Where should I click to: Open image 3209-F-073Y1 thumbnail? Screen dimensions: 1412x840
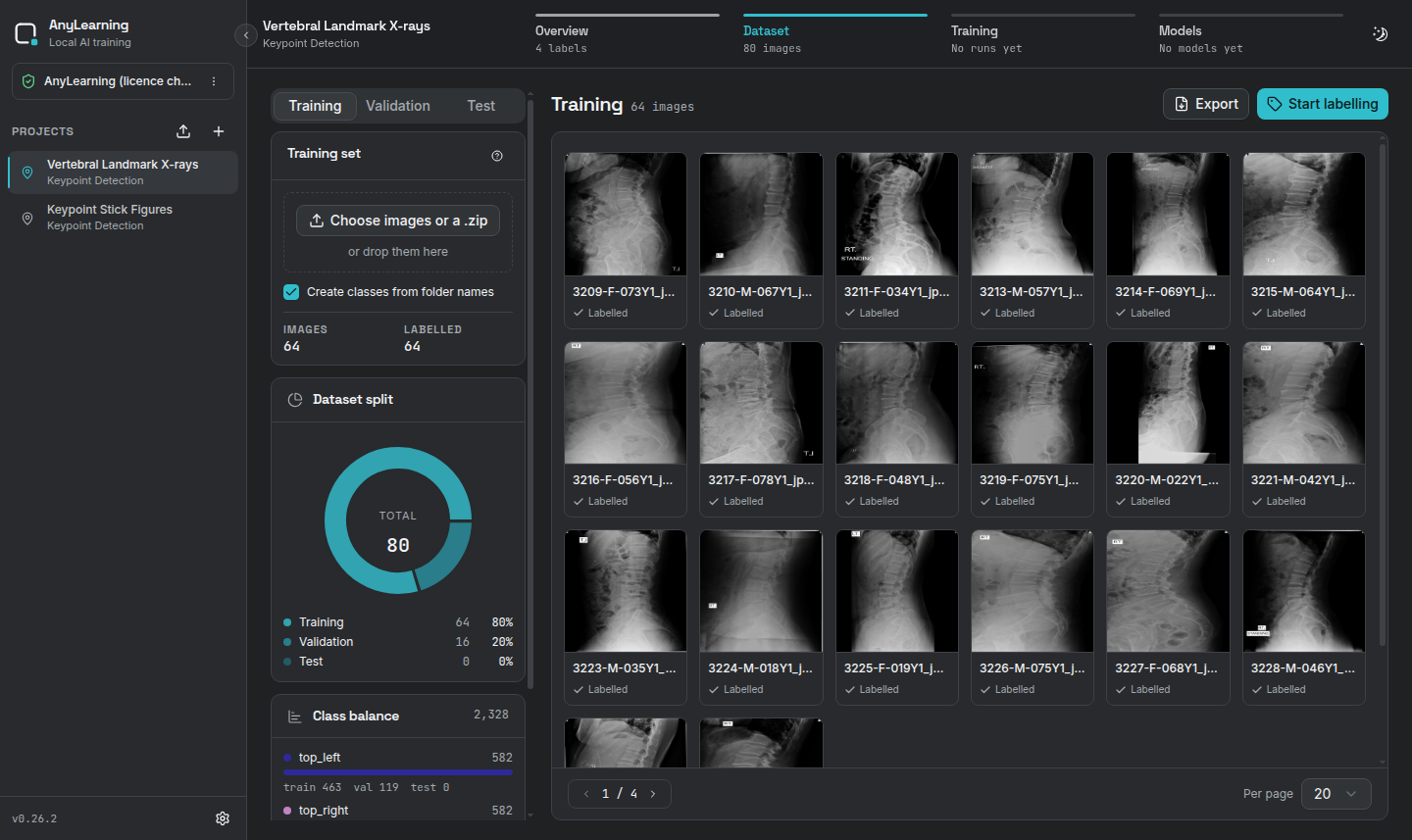click(x=626, y=214)
